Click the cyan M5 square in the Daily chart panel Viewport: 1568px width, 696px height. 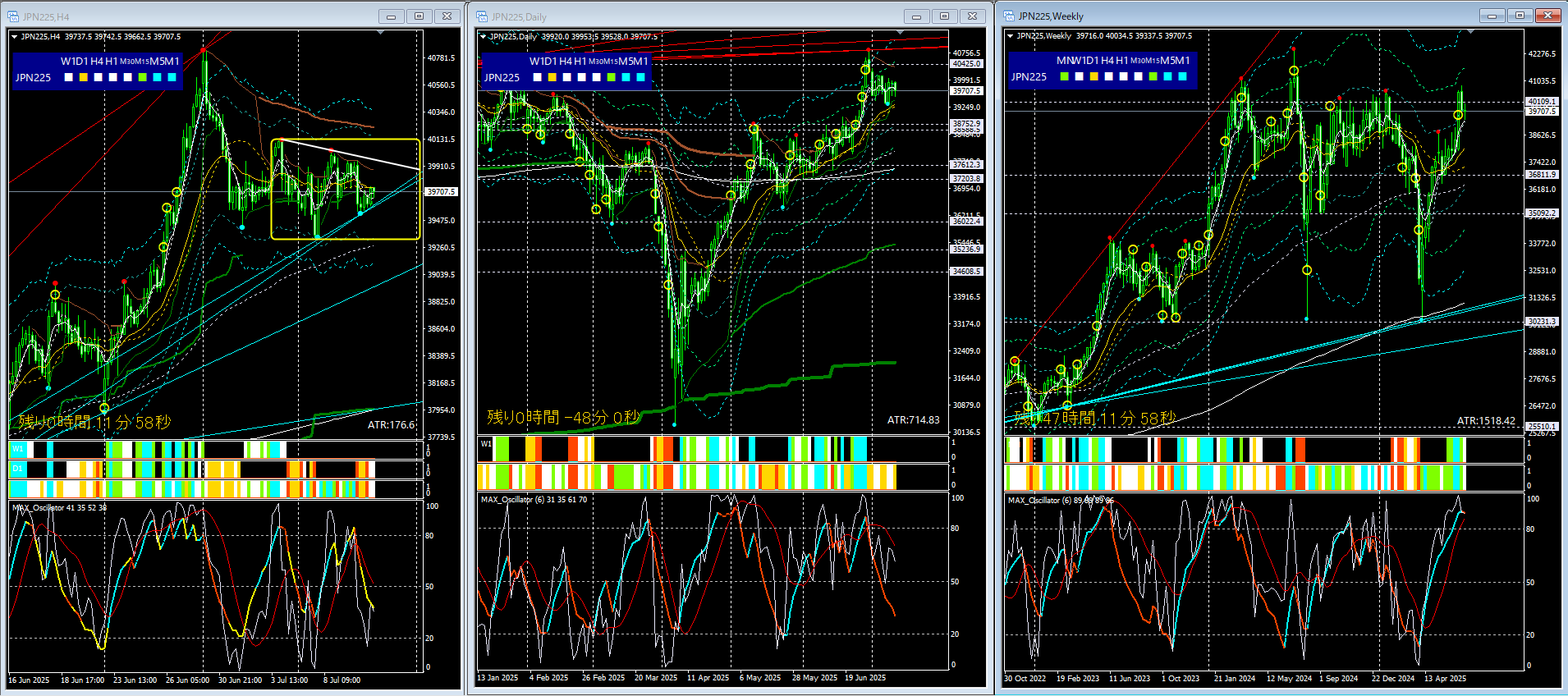point(626,77)
